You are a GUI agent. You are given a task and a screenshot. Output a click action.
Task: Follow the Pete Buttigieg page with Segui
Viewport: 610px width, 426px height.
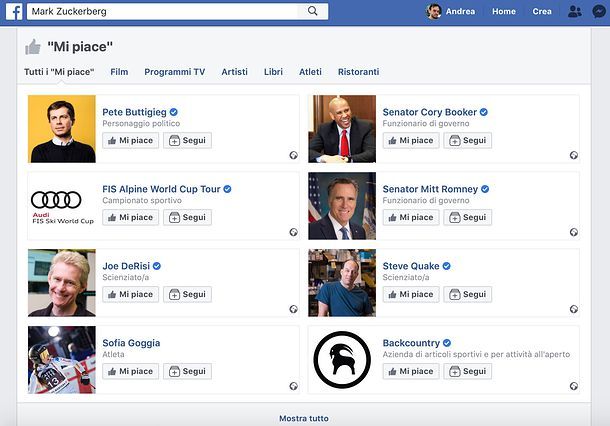point(188,140)
